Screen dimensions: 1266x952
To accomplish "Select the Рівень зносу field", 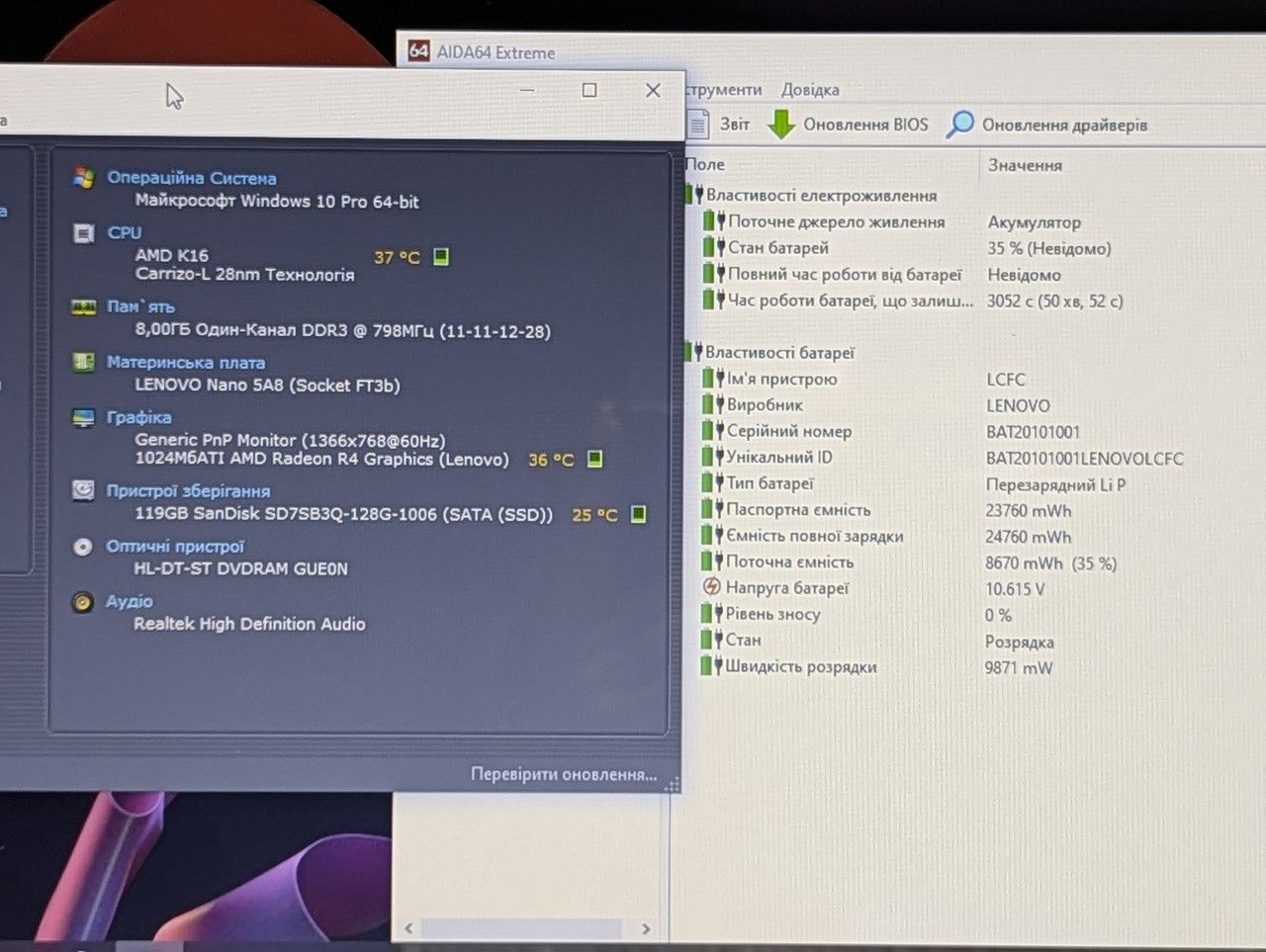I will click(x=773, y=614).
